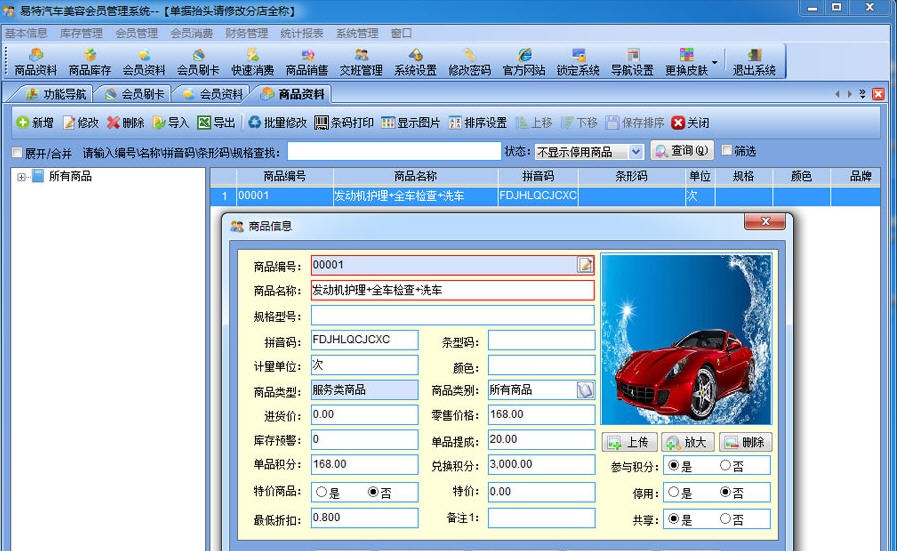
Task: Open 库存管理 menu
Action: click(81, 33)
